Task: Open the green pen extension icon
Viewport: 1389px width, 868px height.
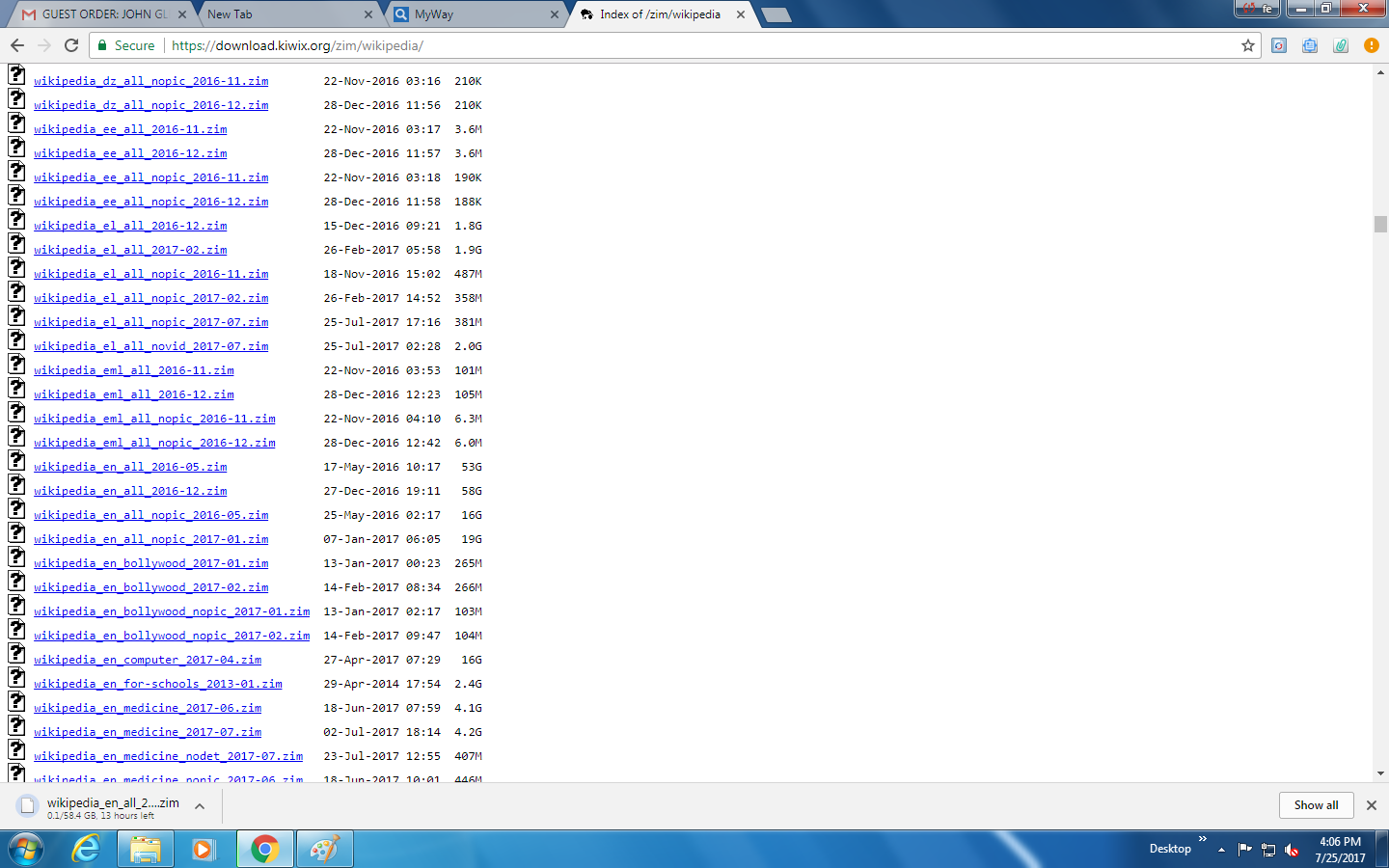Action: (x=1341, y=45)
